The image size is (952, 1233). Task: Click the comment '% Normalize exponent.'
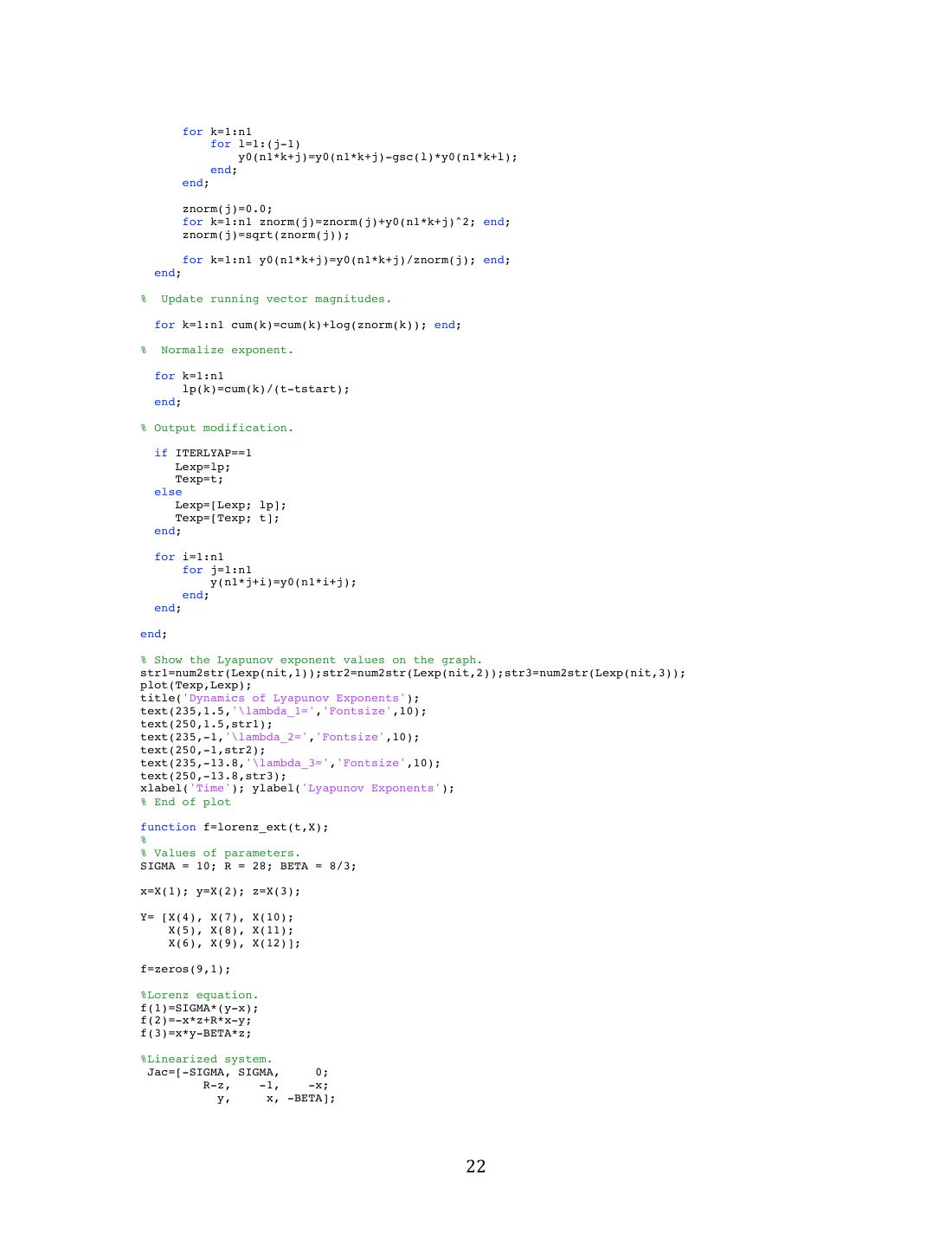217,351
